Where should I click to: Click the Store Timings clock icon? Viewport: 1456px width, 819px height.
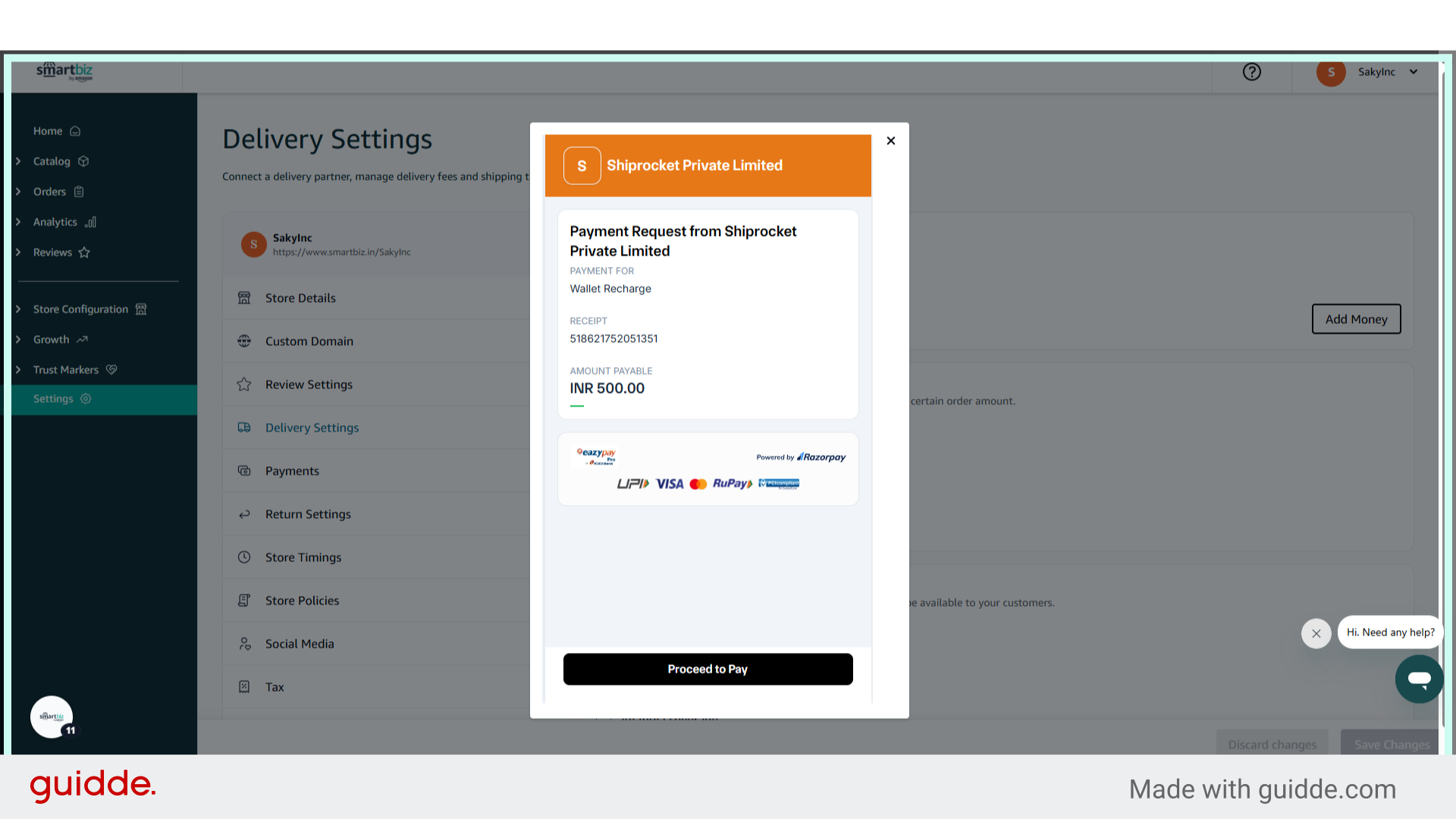244,557
